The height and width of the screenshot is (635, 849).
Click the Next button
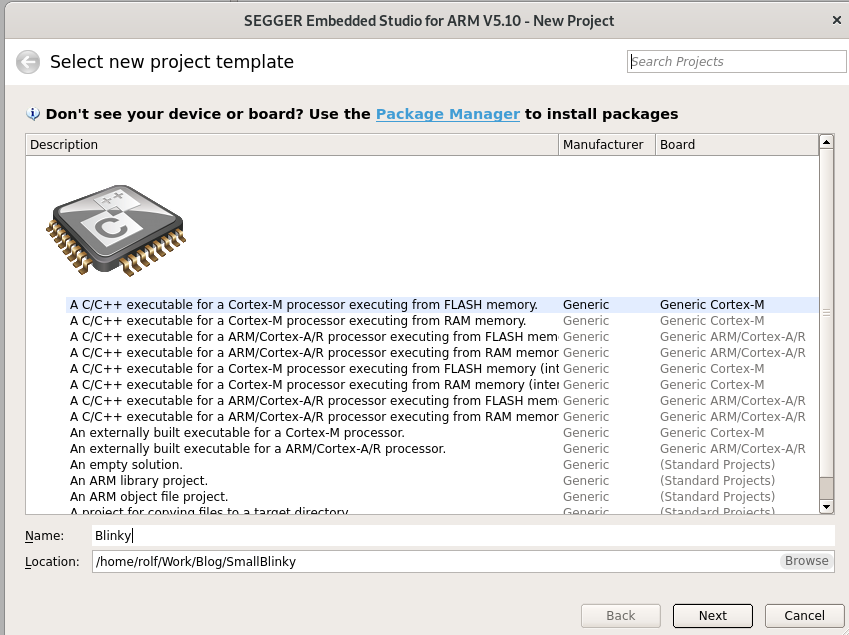pyautogui.click(x=713, y=616)
